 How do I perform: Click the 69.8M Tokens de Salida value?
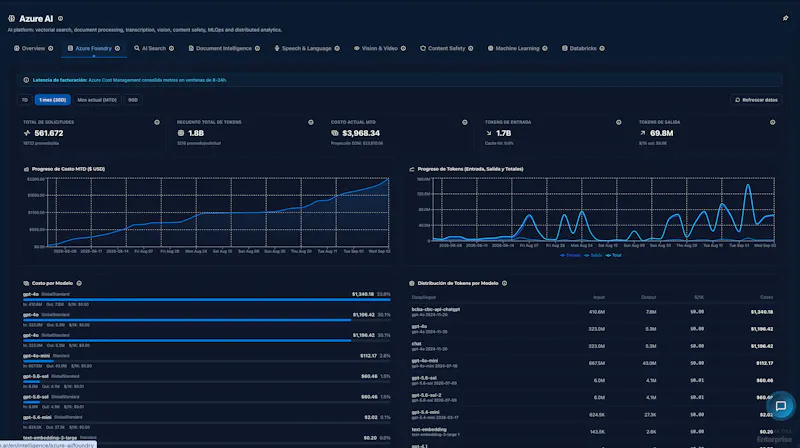[661, 133]
